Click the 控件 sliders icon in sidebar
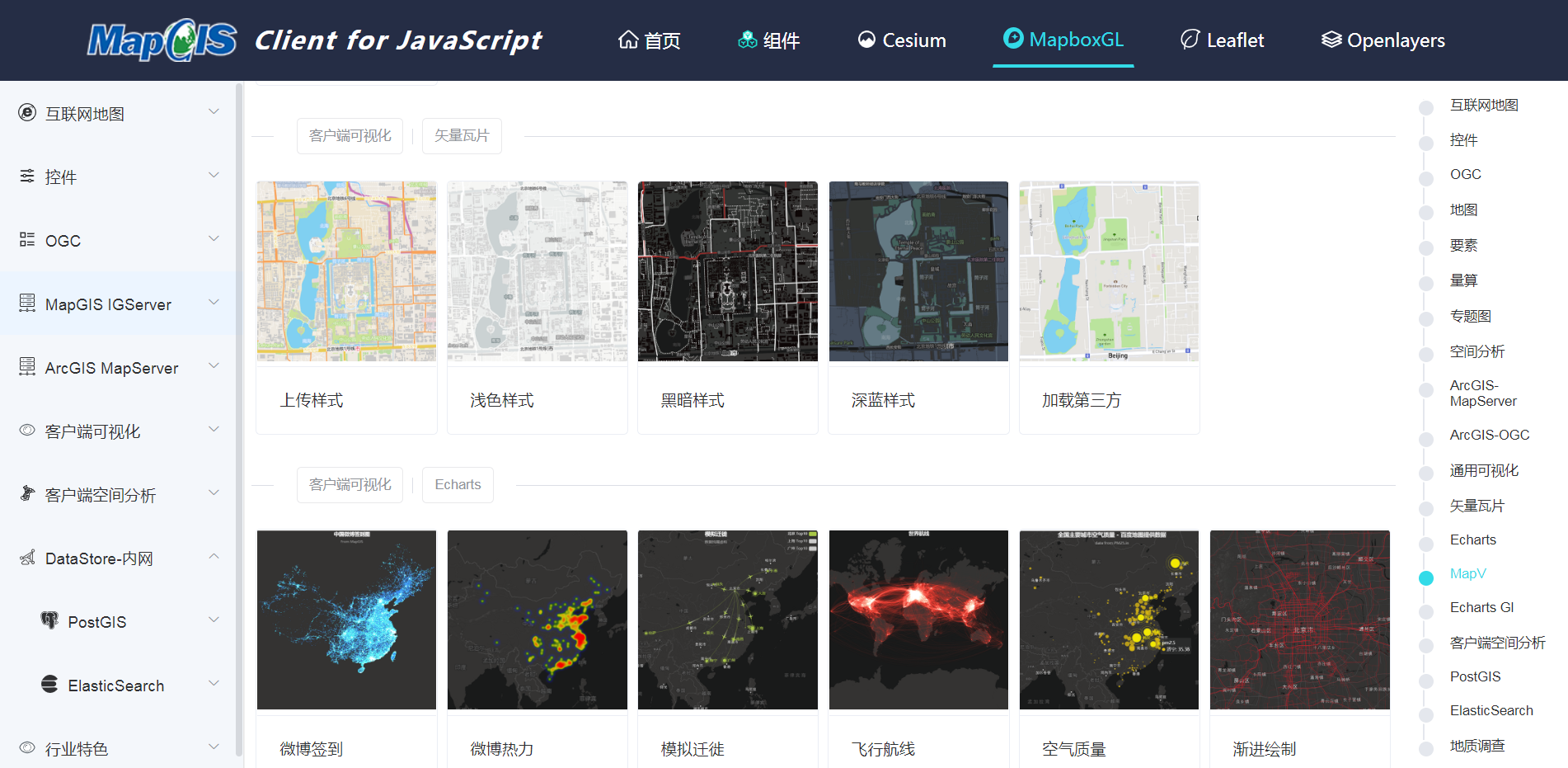The height and width of the screenshot is (768, 1568). [x=27, y=176]
